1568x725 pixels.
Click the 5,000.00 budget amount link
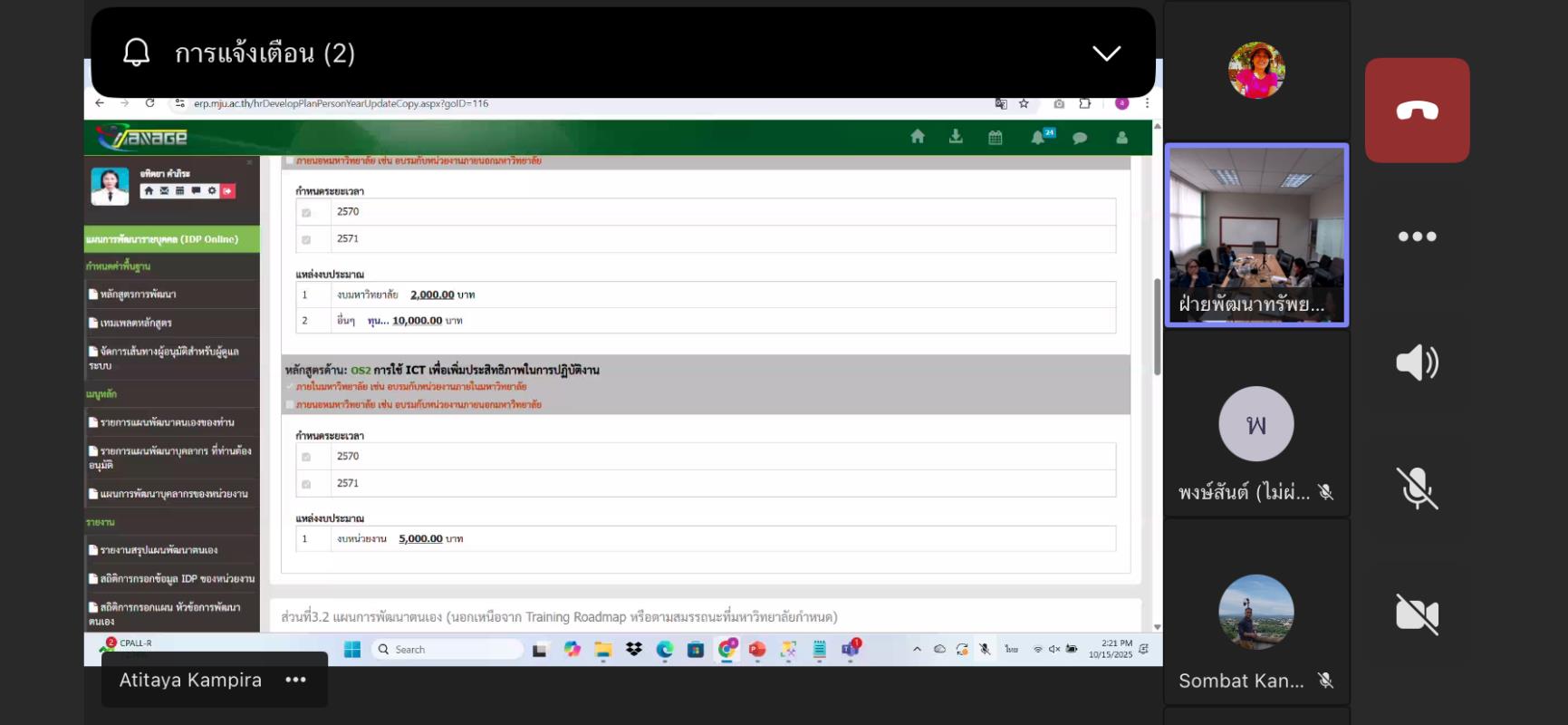(x=420, y=539)
